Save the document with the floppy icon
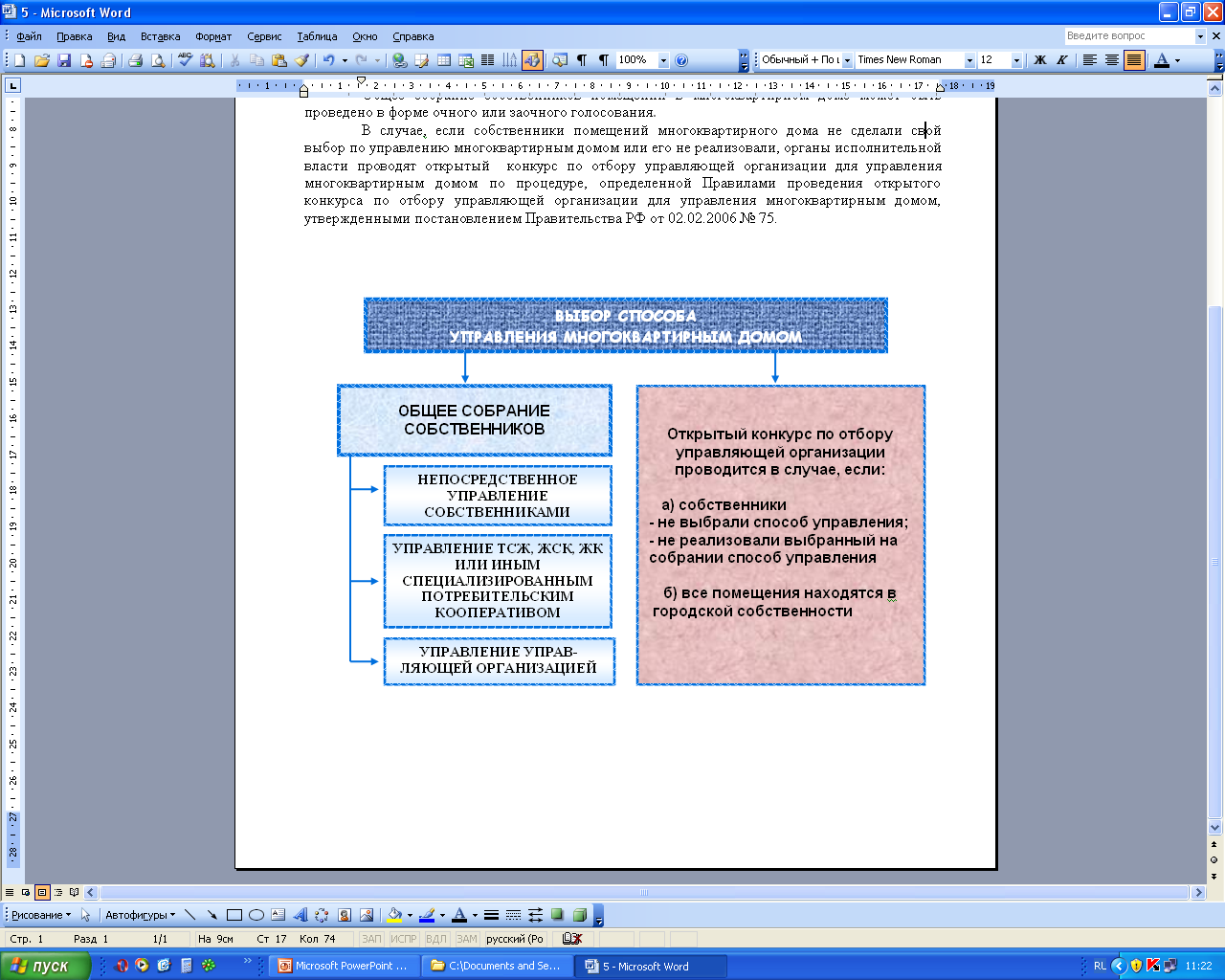Image resolution: width=1225 pixels, height=980 pixels. coord(64,59)
